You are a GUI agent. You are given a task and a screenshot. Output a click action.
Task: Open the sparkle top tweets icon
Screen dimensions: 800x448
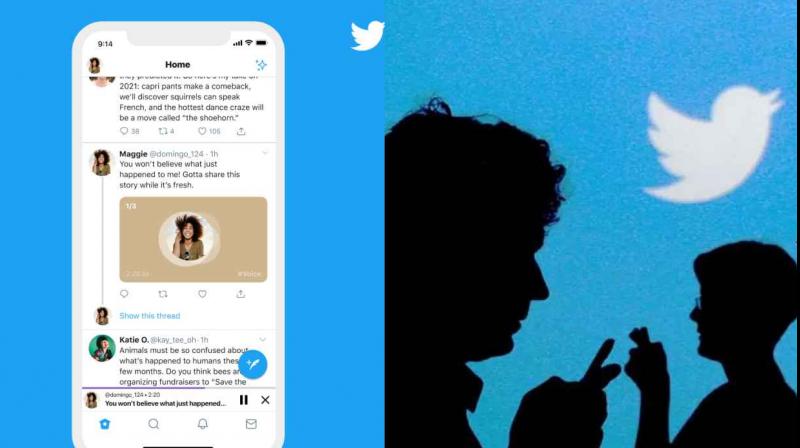click(261, 65)
